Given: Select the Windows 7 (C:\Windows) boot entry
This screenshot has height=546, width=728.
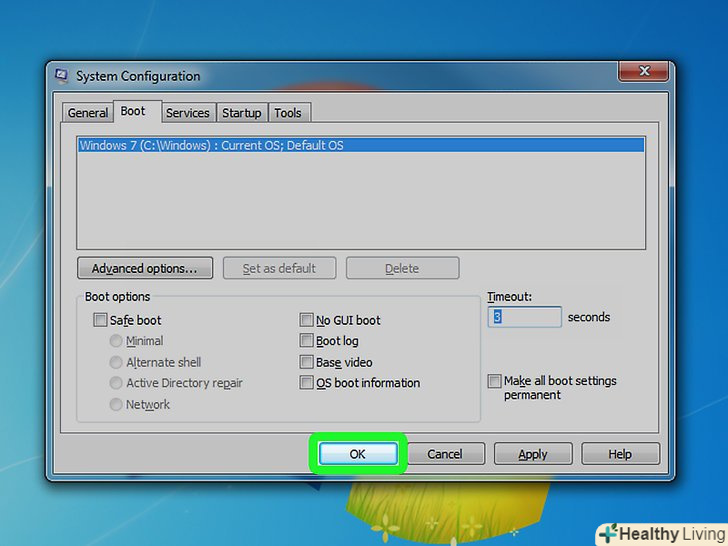Looking at the screenshot, I should pos(361,145).
